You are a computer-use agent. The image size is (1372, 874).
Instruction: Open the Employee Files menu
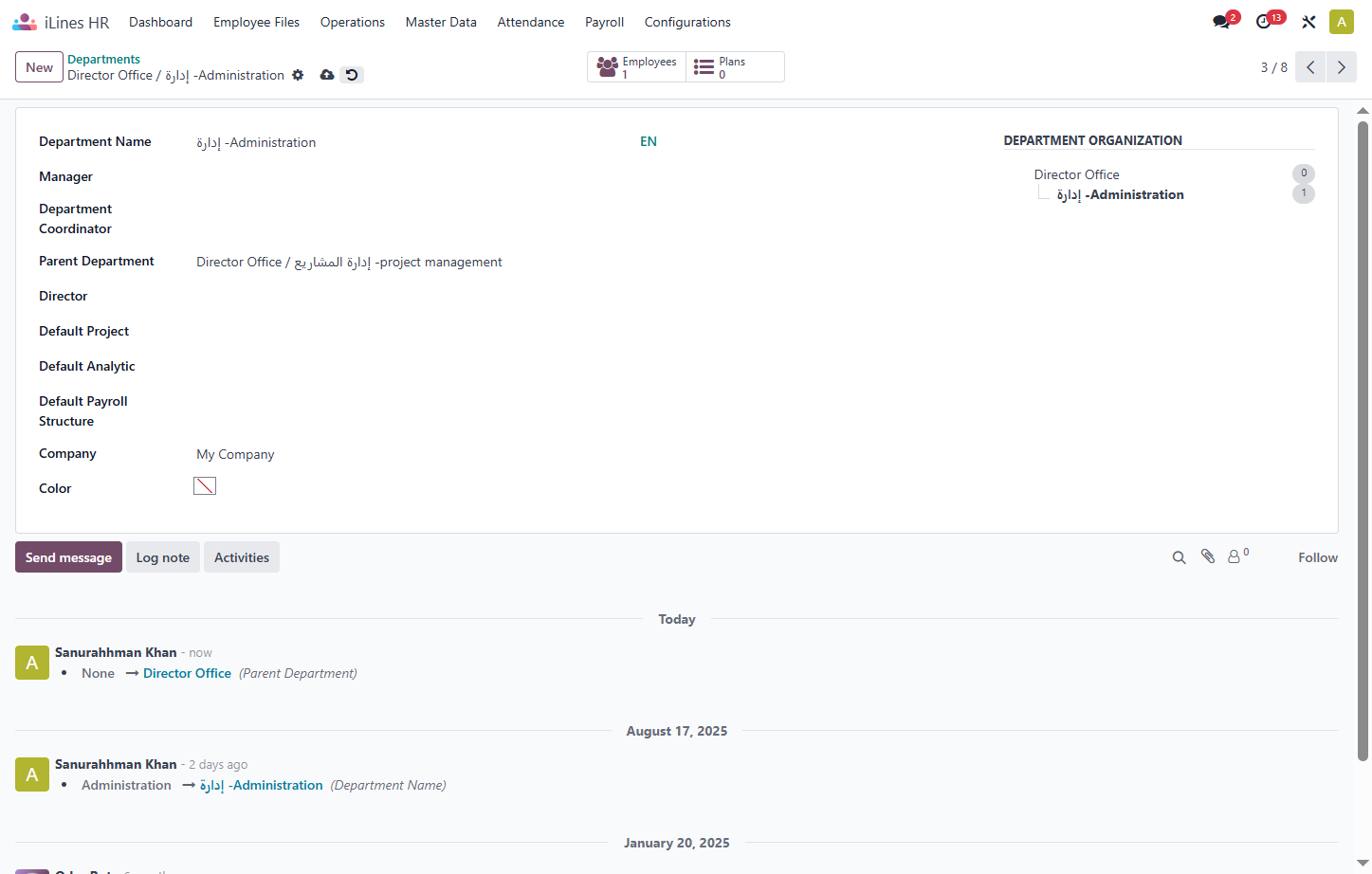(256, 22)
